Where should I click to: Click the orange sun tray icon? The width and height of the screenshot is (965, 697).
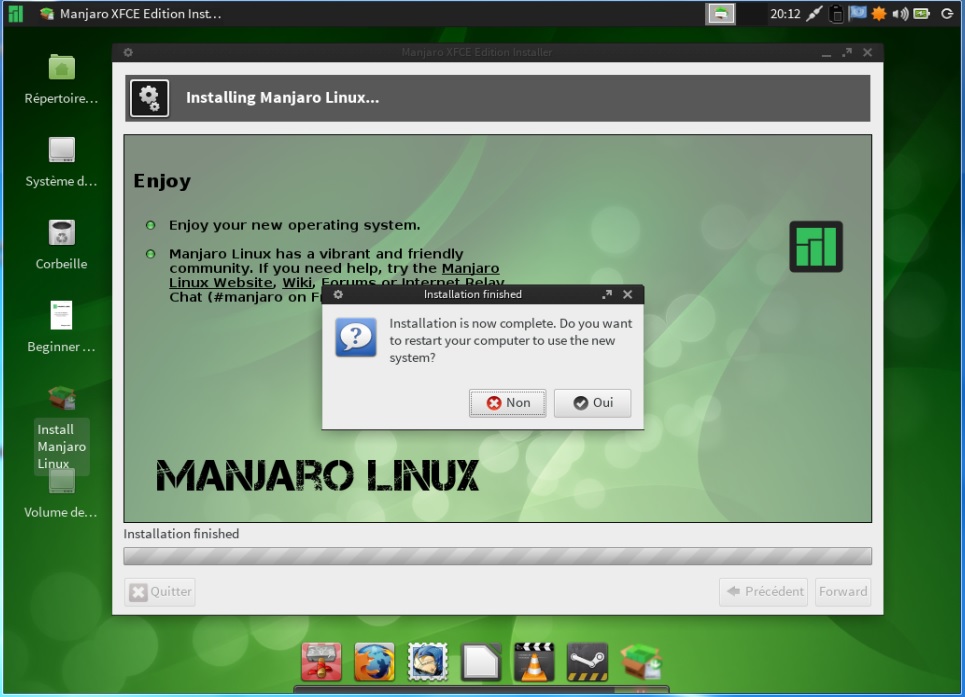pos(879,14)
